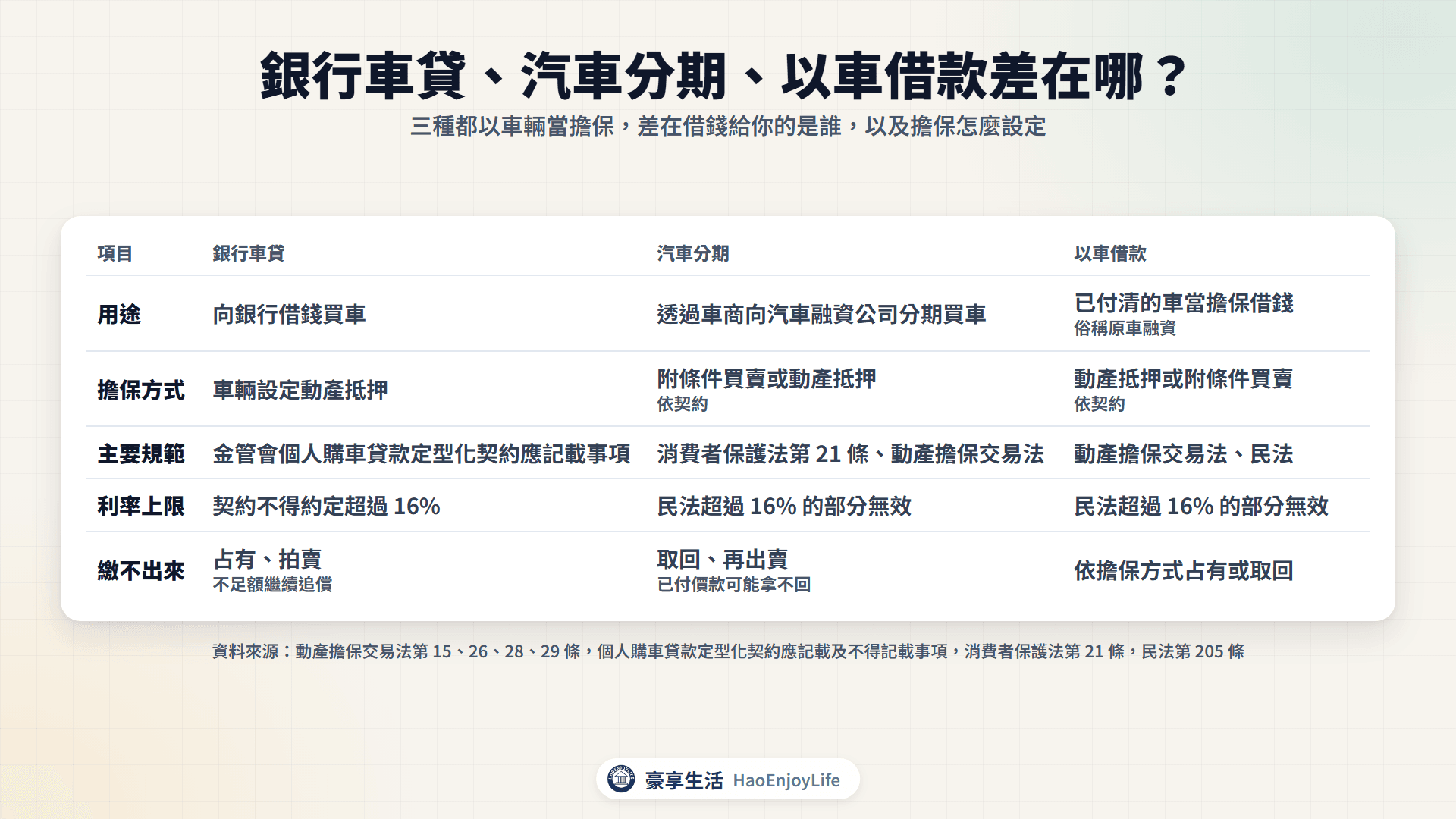
Task: Click the cell 向銀行借錢買車
Action: pos(290,314)
